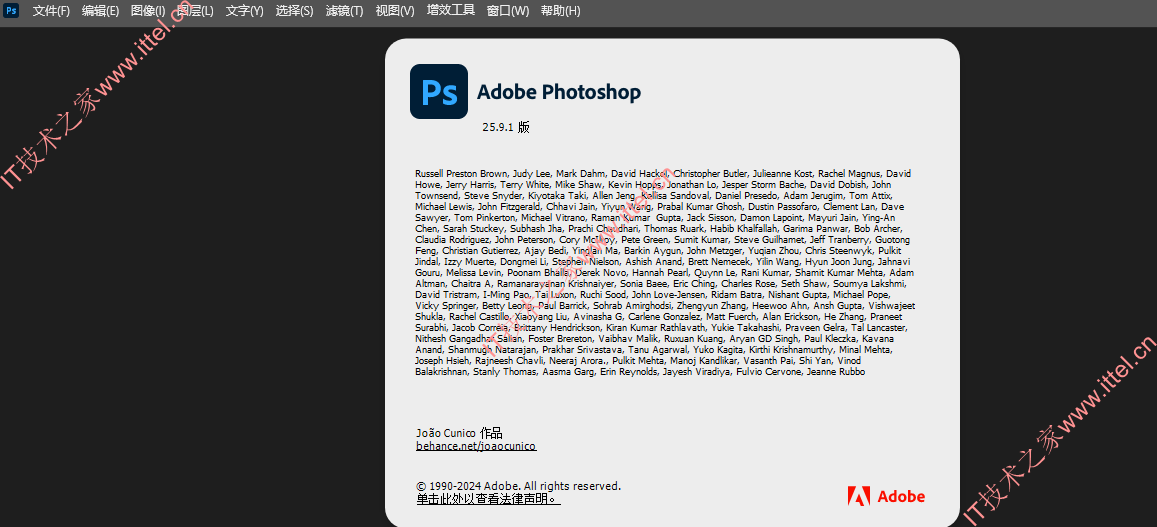Click the 25.9.1 版 version text
Viewport: 1157px width, 527px height.
click(505, 127)
